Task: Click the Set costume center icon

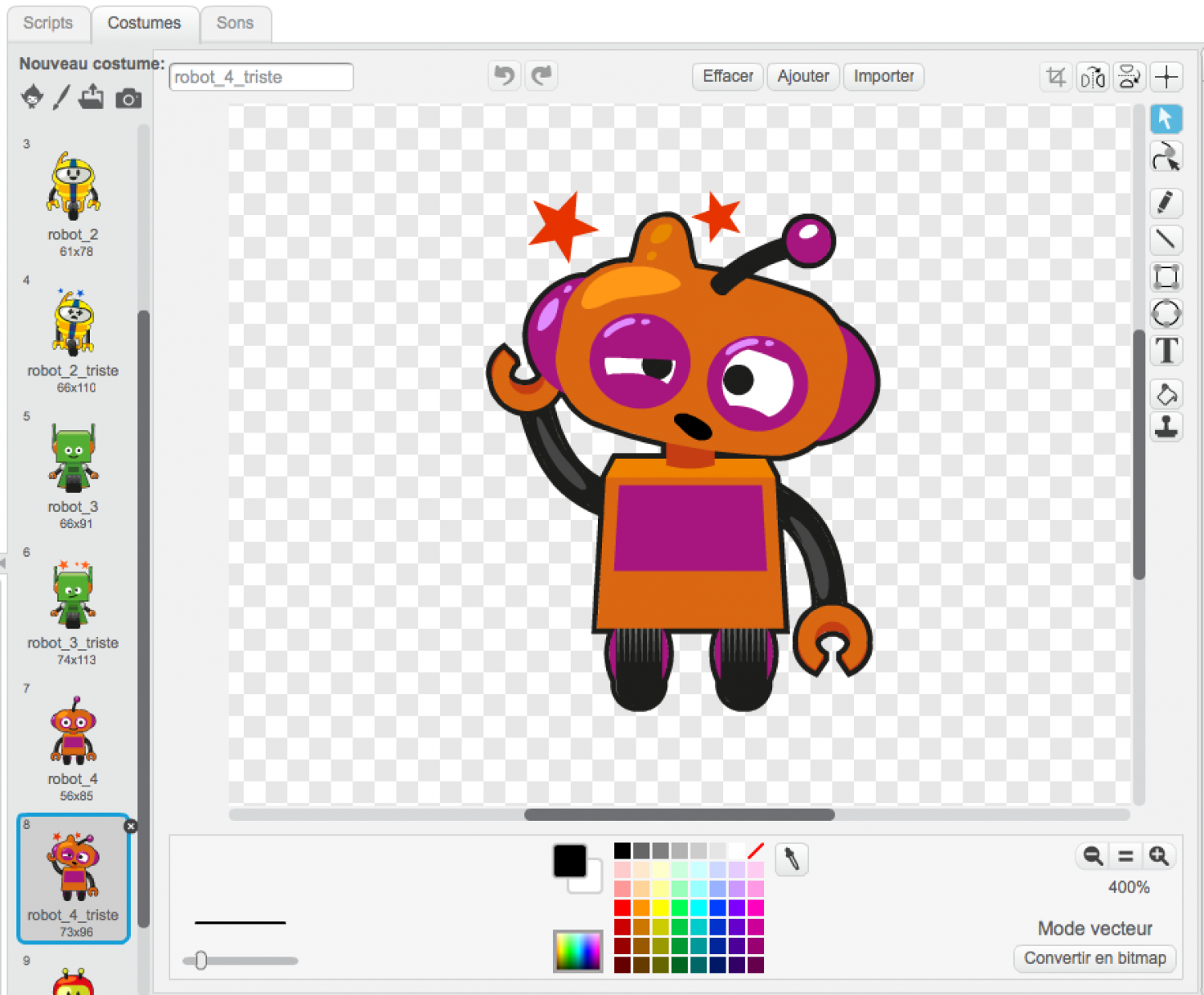Action: point(1165,77)
